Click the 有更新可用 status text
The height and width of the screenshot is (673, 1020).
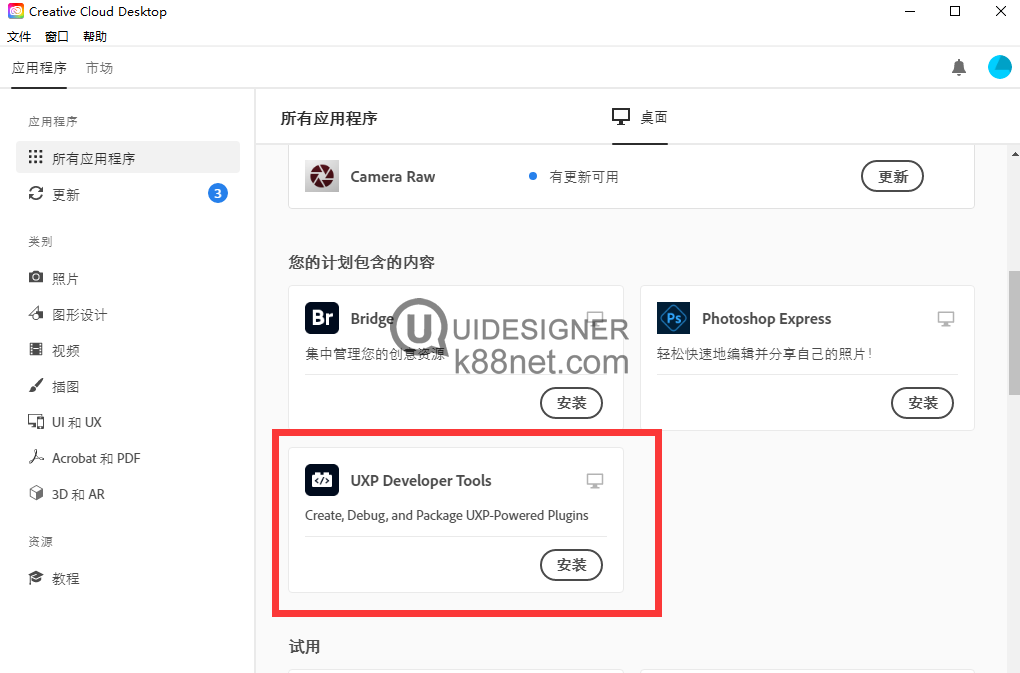tap(584, 177)
